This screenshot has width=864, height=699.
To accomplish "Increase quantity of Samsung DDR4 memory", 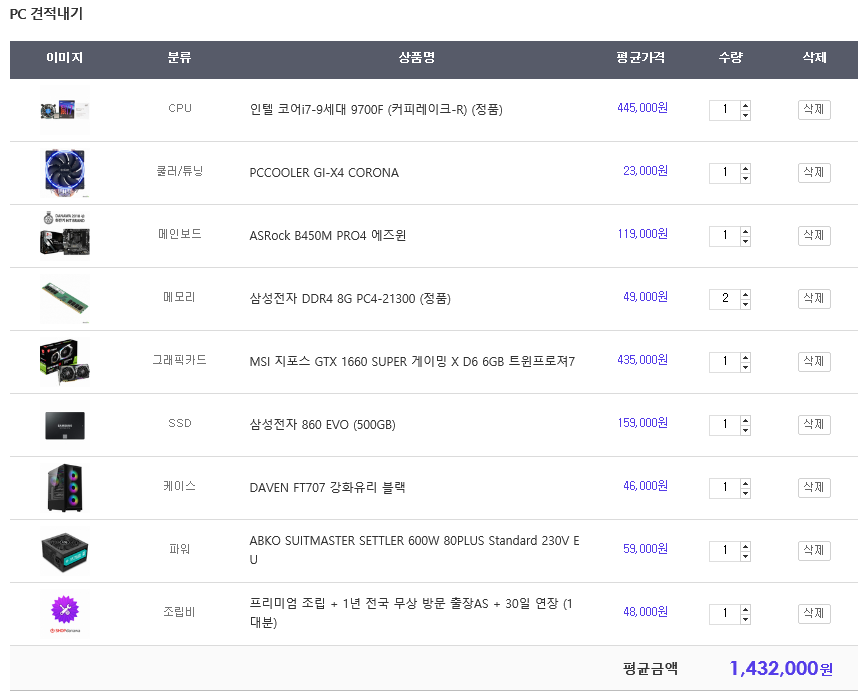I will tap(745, 294).
